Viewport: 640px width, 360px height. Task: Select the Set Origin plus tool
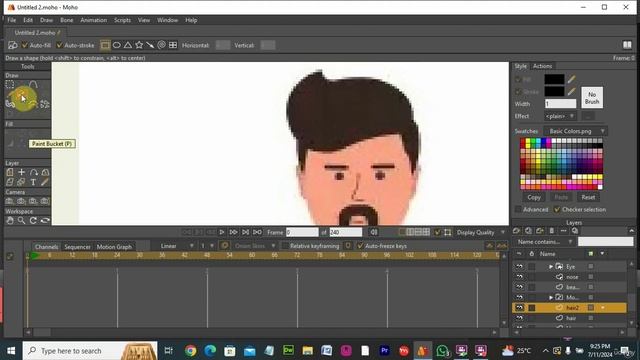(x=21, y=172)
